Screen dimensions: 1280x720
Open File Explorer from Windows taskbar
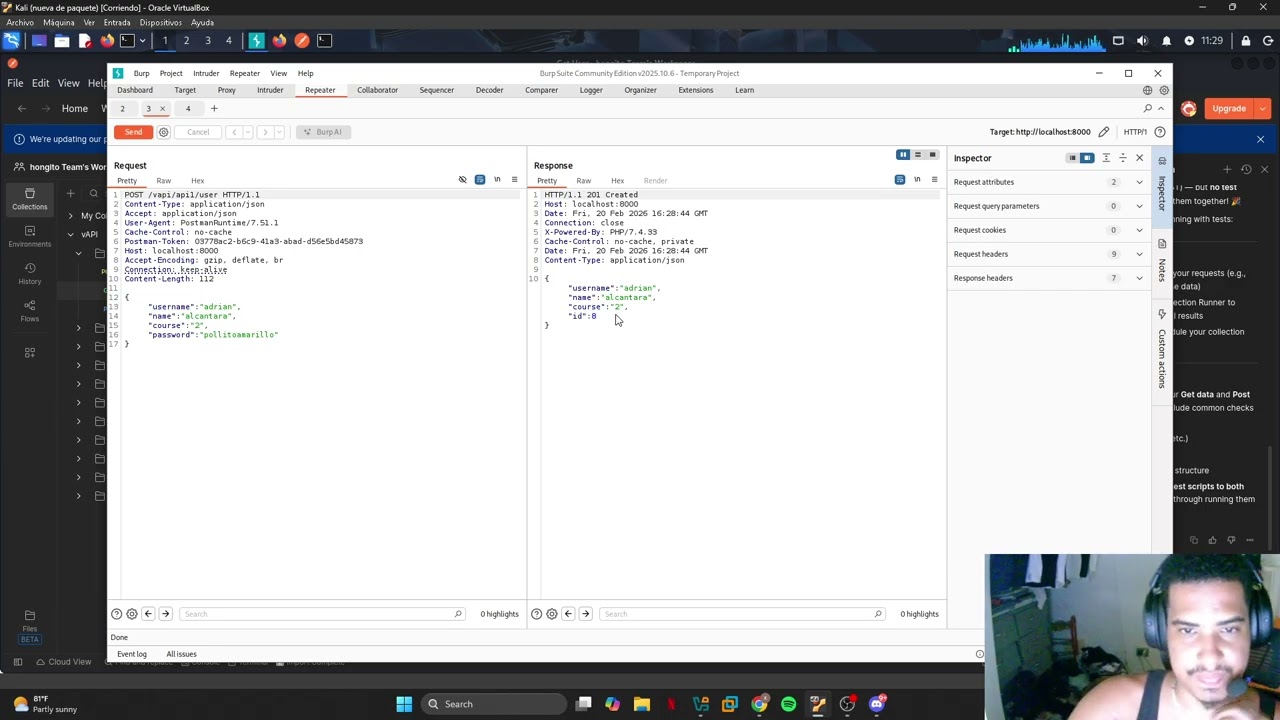tap(642, 704)
